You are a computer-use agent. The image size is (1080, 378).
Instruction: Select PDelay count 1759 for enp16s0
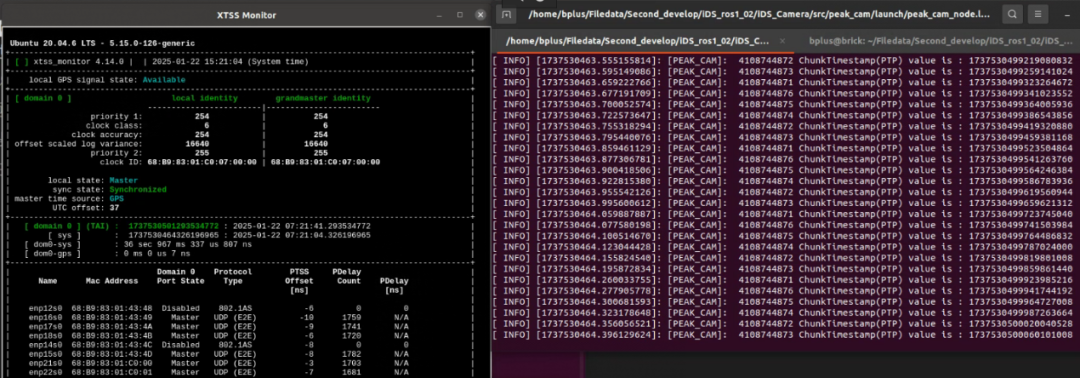point(351,317)
